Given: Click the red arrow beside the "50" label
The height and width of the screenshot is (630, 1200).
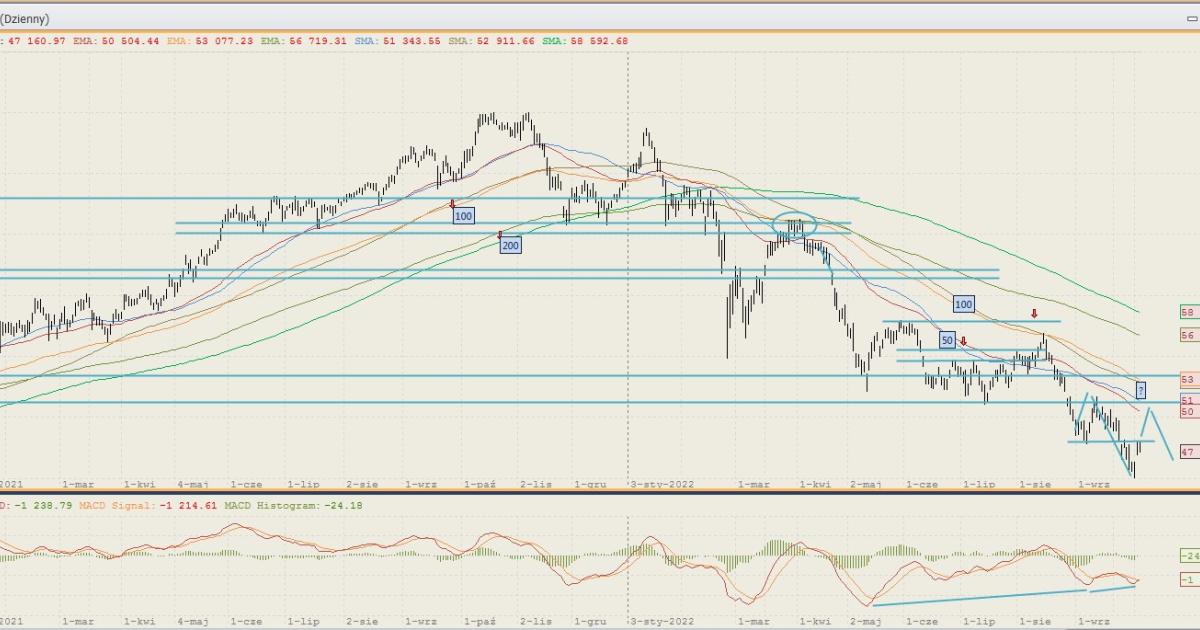Looking at the screenshot, I should (963, 341).
